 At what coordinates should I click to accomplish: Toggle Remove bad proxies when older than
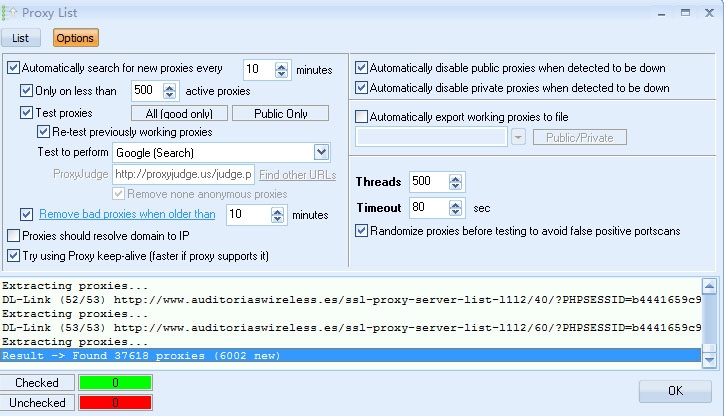pyautogui.click(x=26, y=214)
